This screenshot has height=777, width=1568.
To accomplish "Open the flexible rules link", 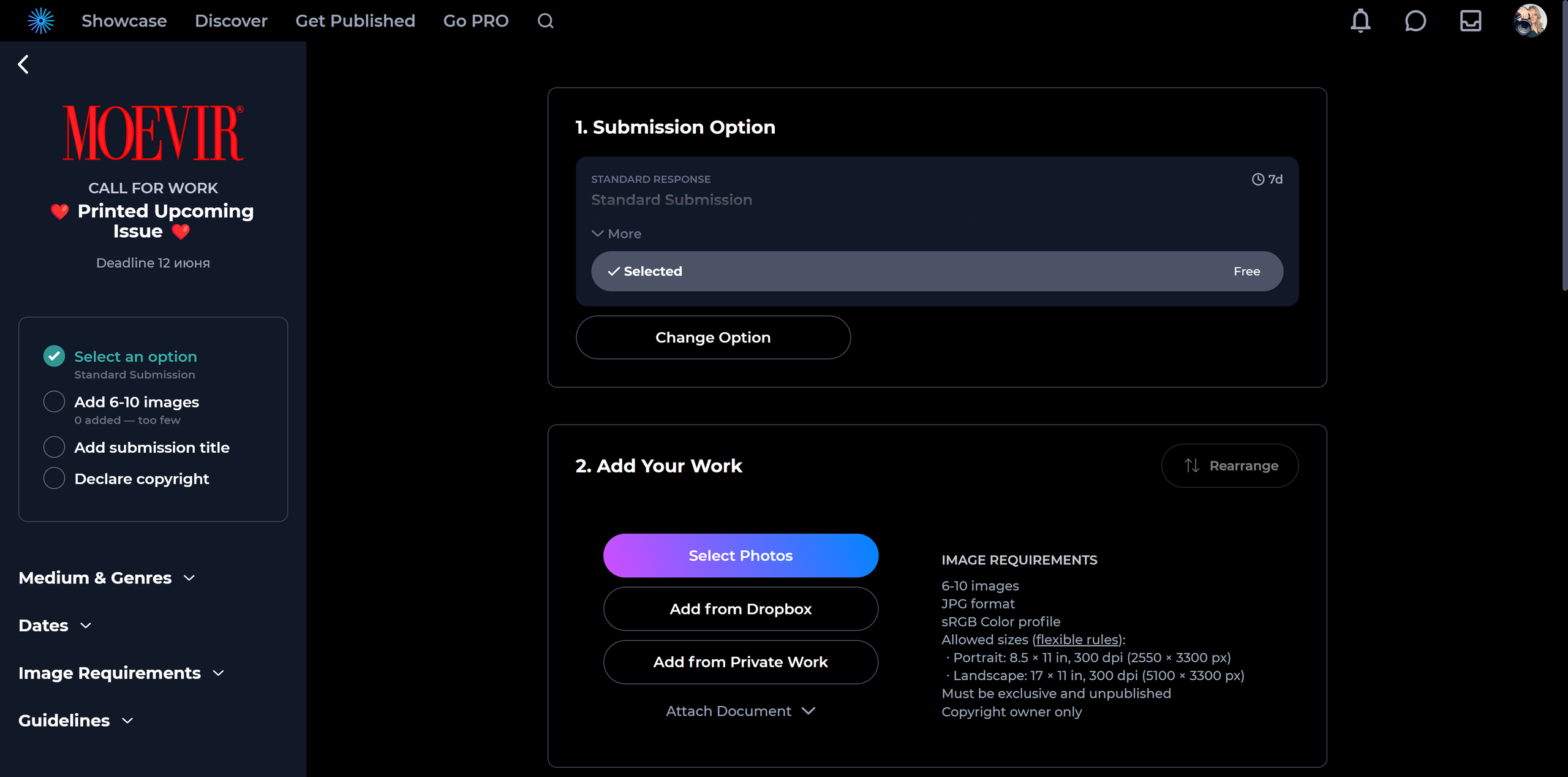I will [1077, 640].
